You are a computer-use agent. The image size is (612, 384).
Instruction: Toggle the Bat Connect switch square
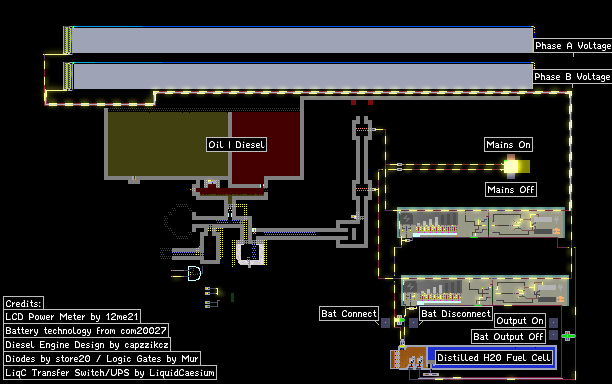coord(385,323)
